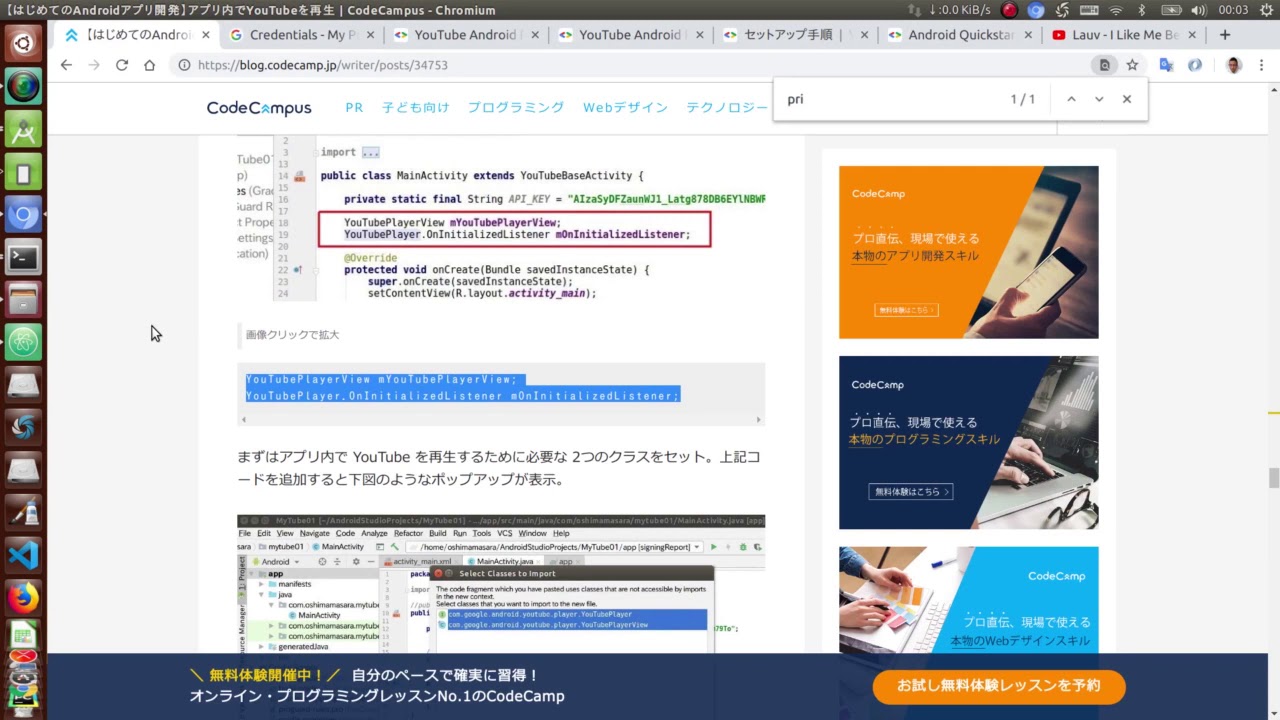
Task: Open the テクノロジー category
Action: click(x=727, y=107)
